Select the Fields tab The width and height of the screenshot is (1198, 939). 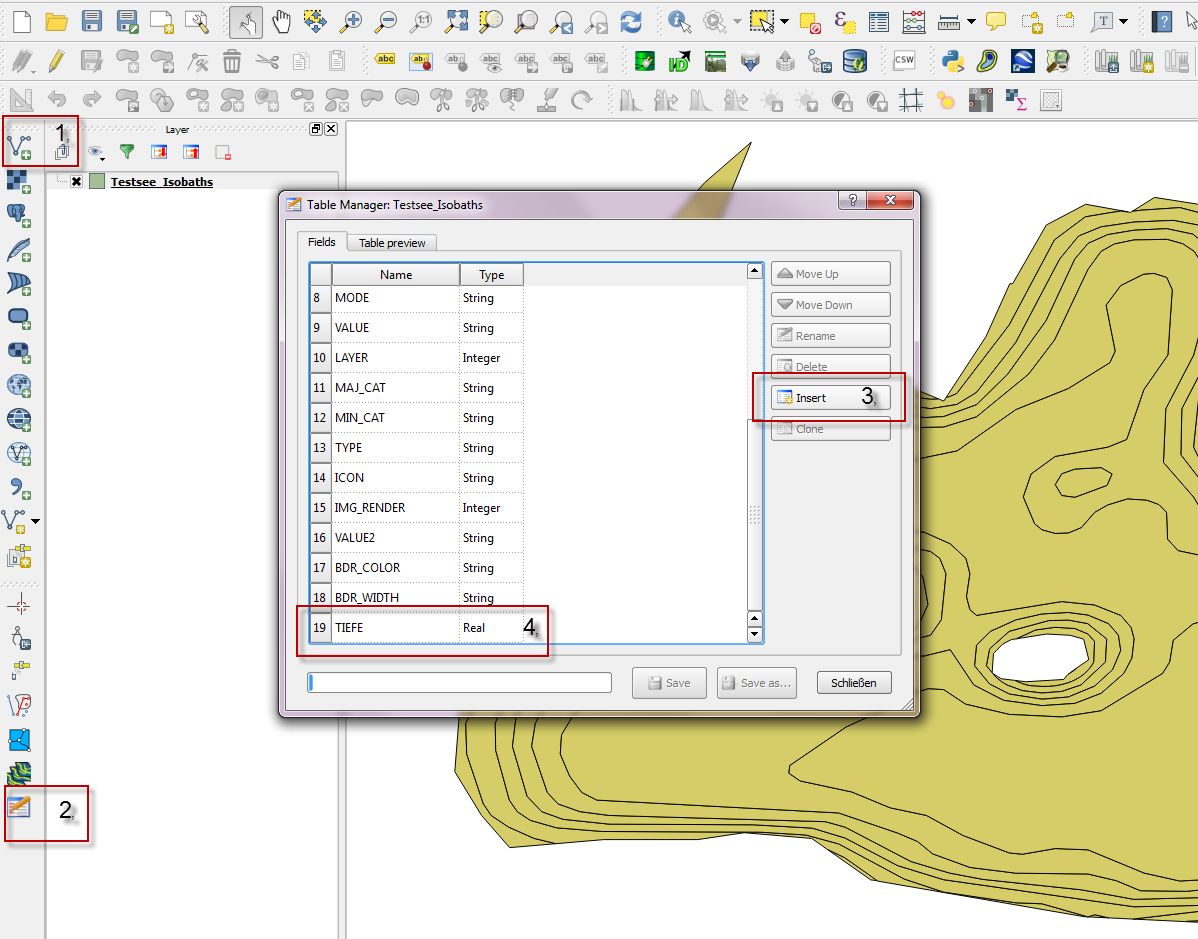pos(321,242)
